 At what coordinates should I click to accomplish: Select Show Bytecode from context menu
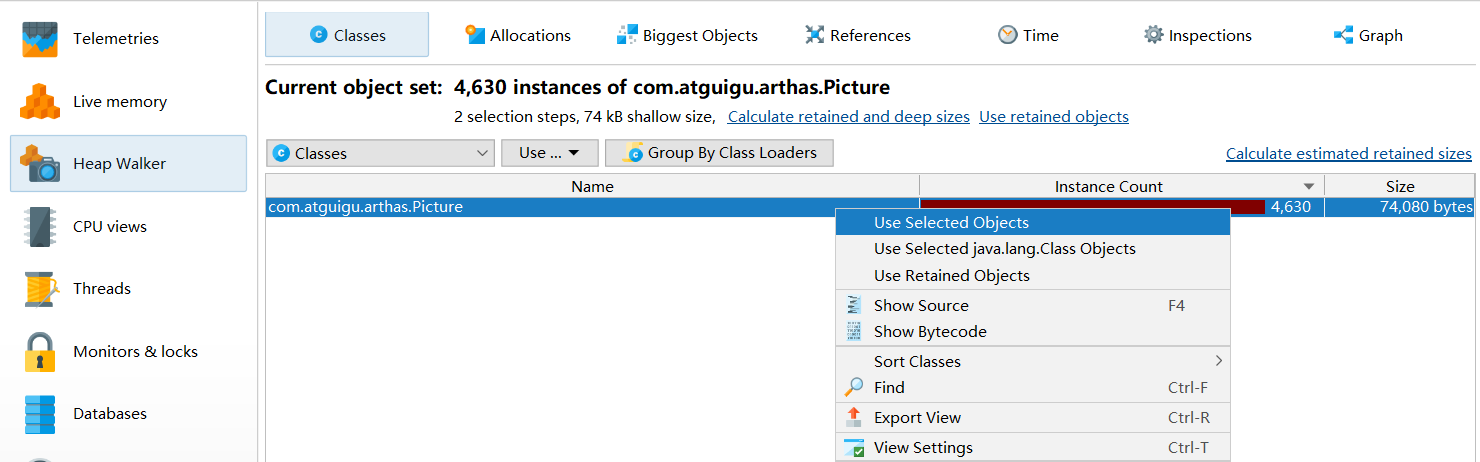(930, 332)
